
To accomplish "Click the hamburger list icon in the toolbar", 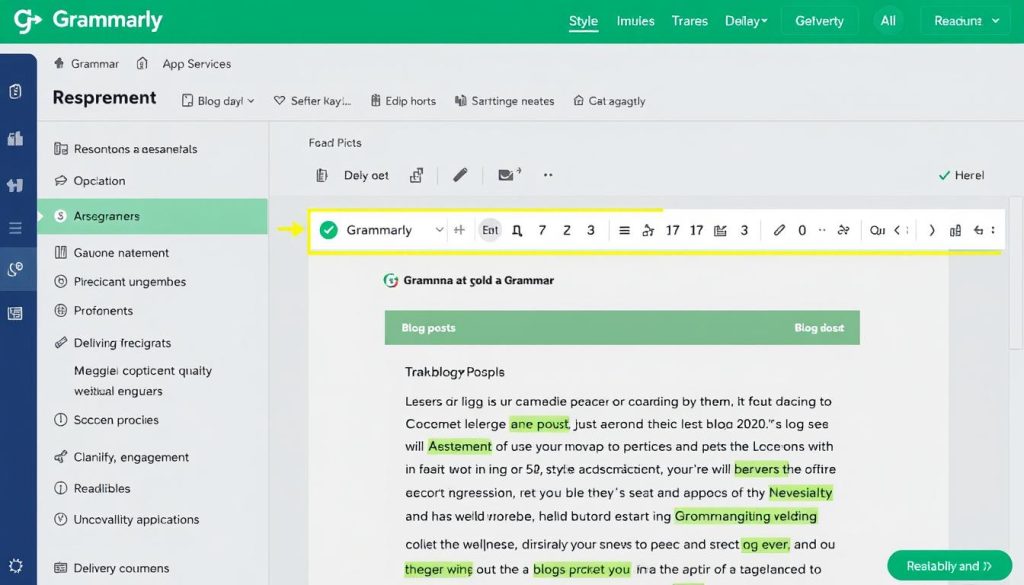I will pyautogui.click(x=625, y=230).
